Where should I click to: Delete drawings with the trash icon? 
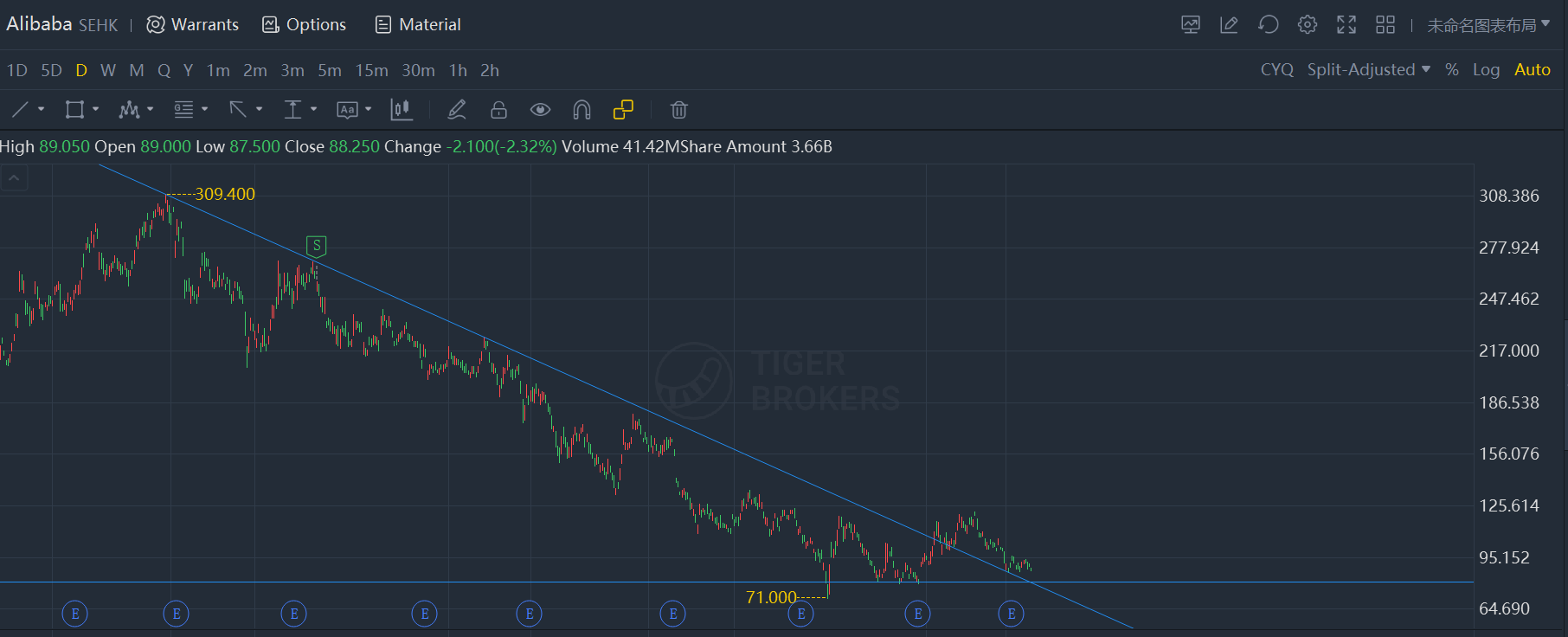coord(679,110)
